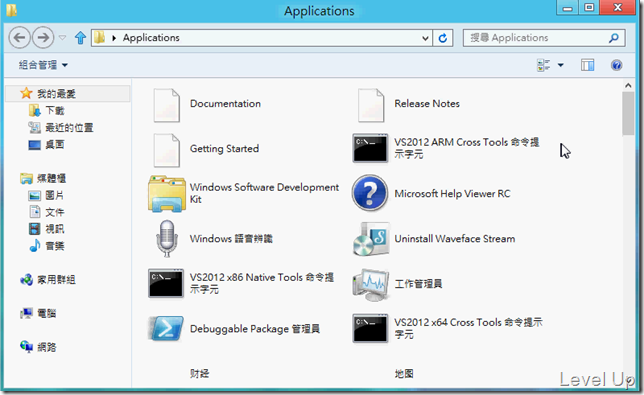Maximize the Applications window
This screenshot has width=644, height=395.
click(589, 7)
